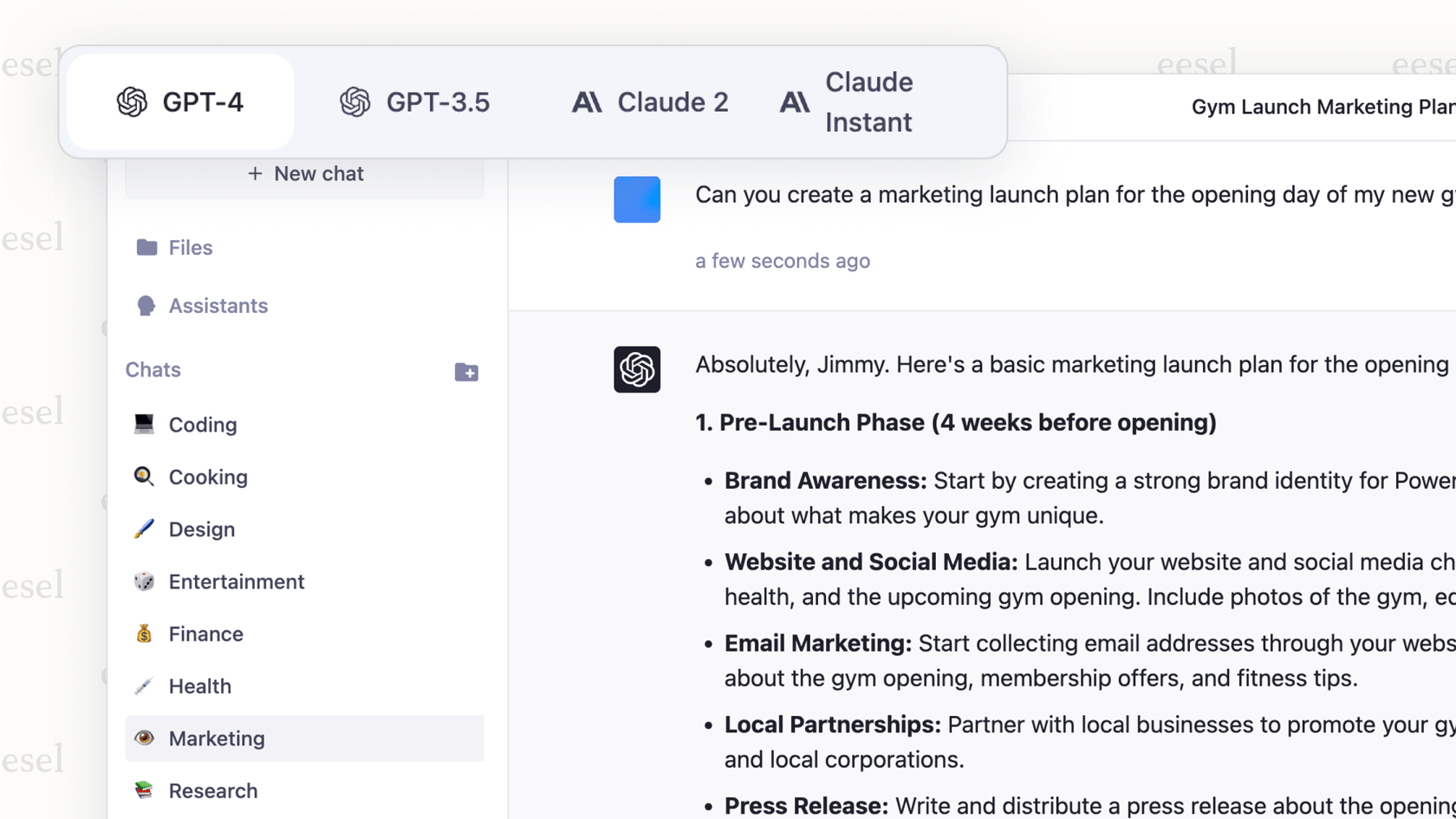This screenshot has height=819, width=1456.
Task: Switch to Claude Instant model
Action: (x=847, y=102)
